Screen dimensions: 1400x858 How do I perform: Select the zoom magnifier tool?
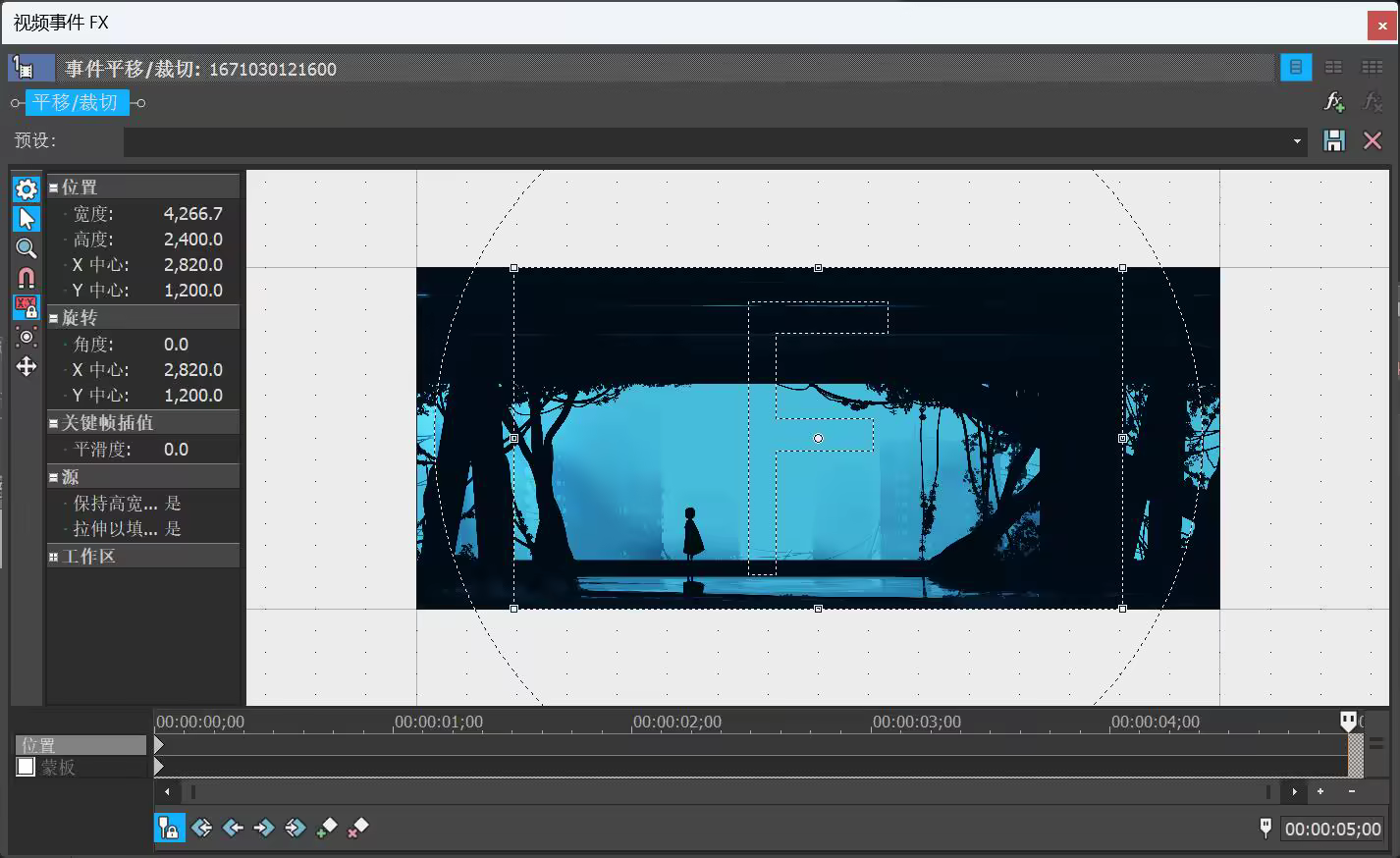(x=27, y=248)
